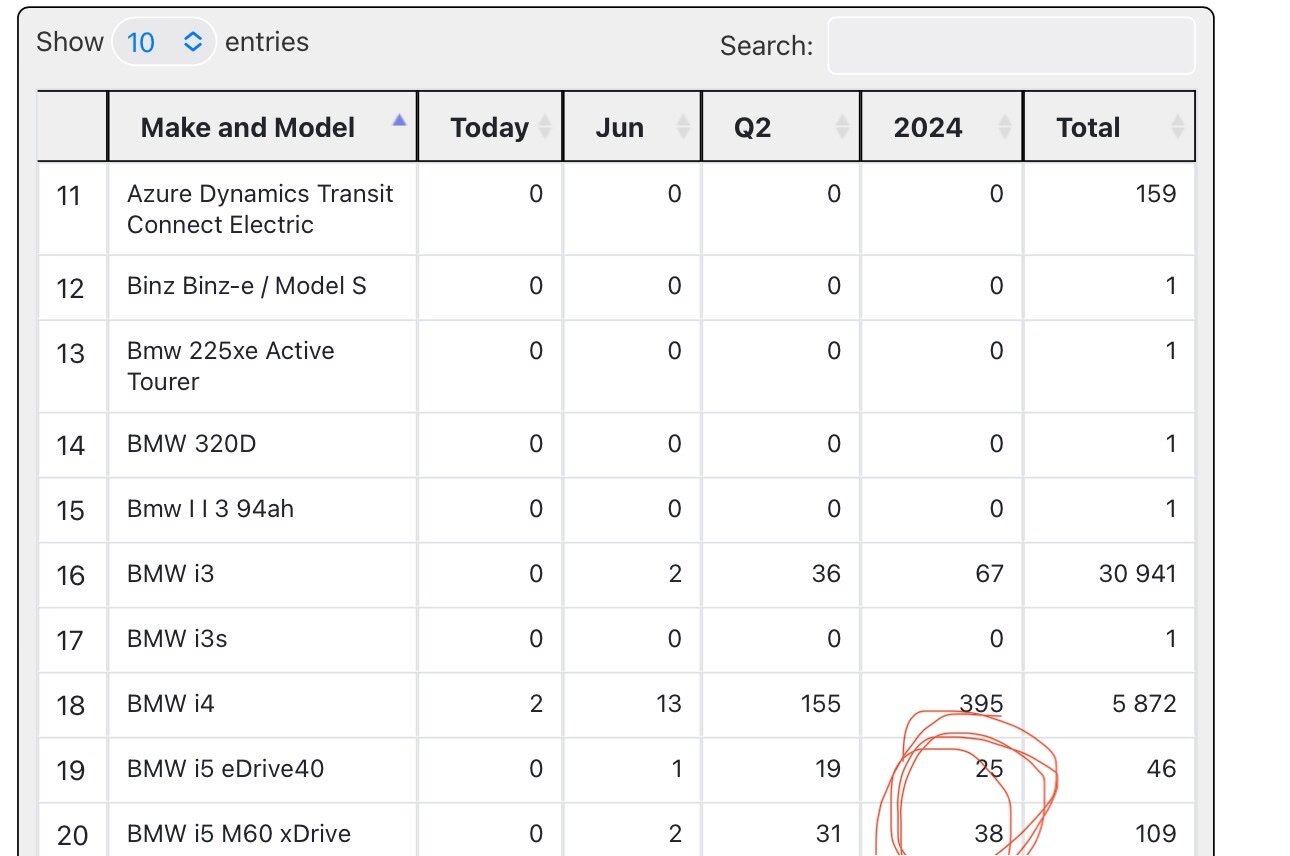Select Bmw 225xe Active Tourer name
1290x856 pixels.
(231, 366)
